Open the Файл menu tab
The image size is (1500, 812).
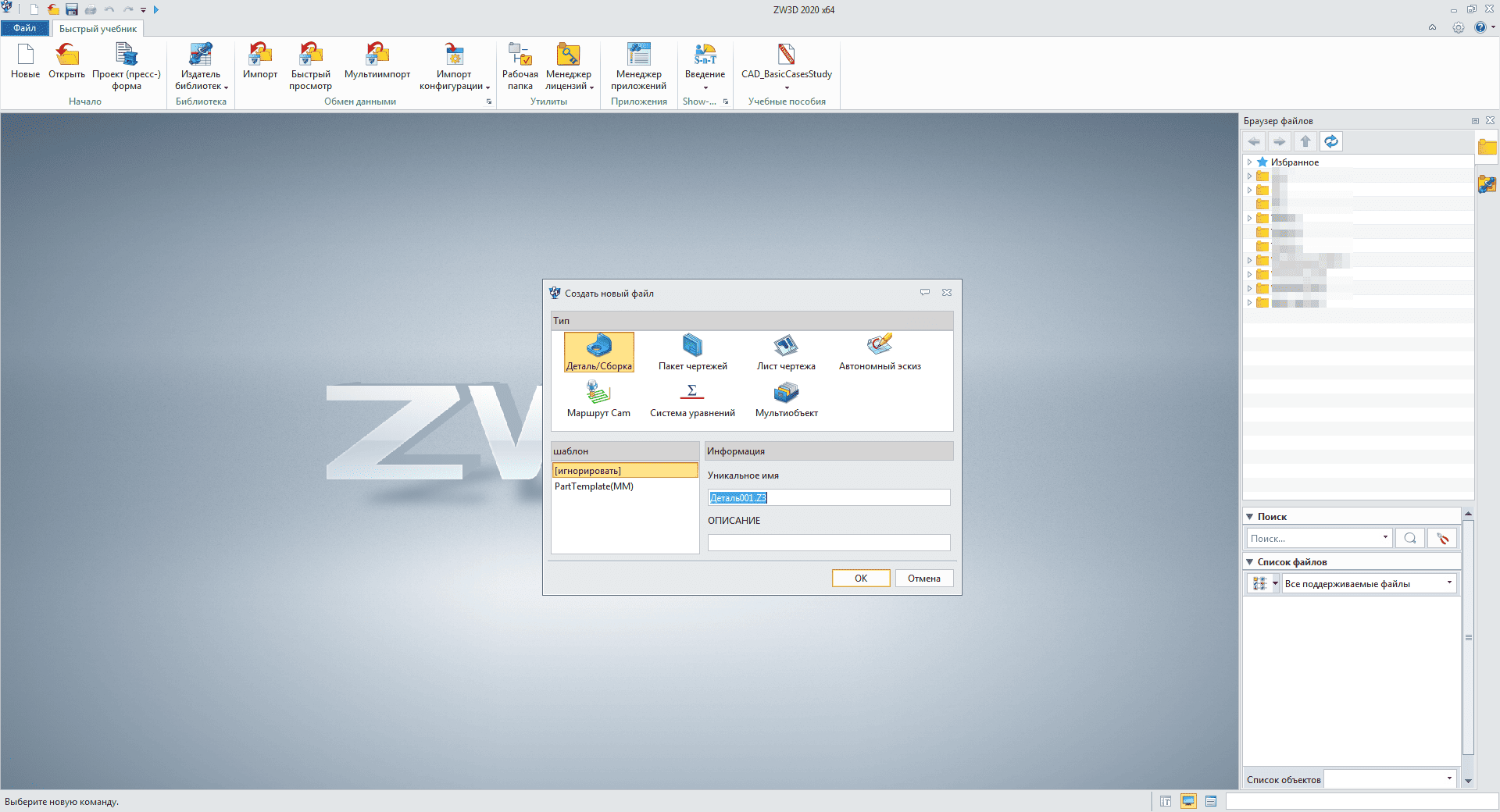24,28
